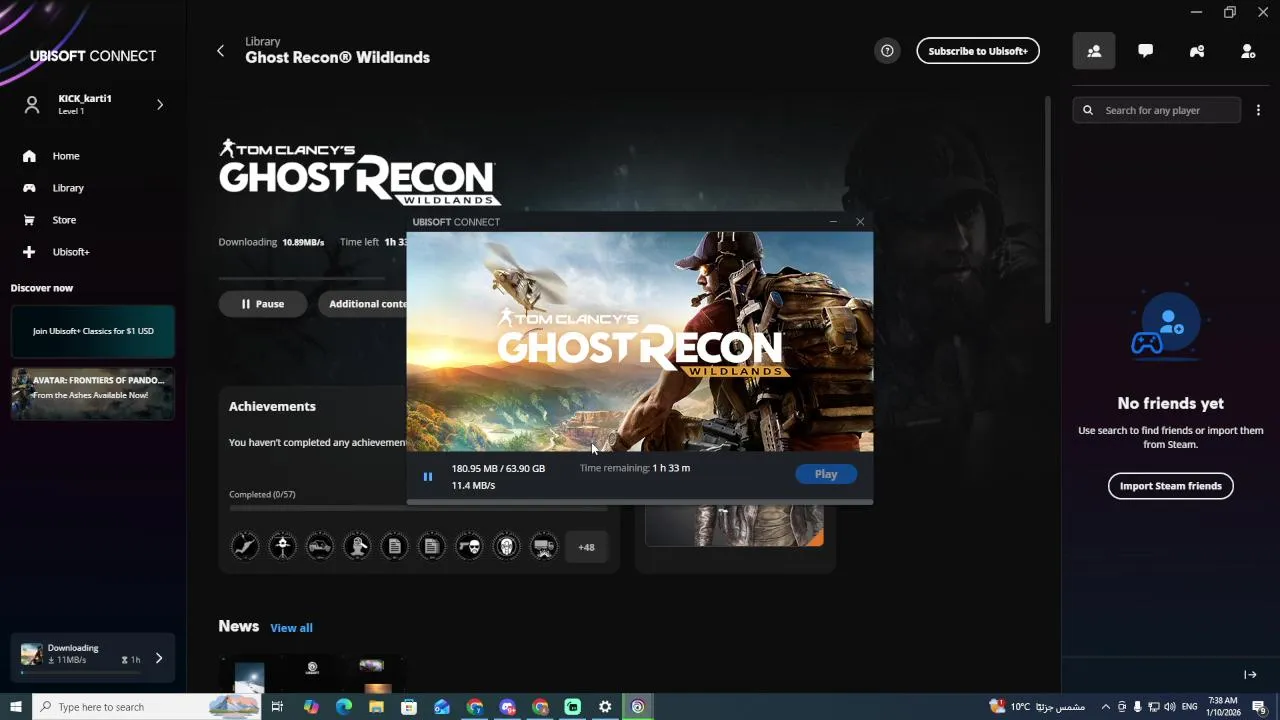Collapse the friends panel with arrow

point(1250,675)
